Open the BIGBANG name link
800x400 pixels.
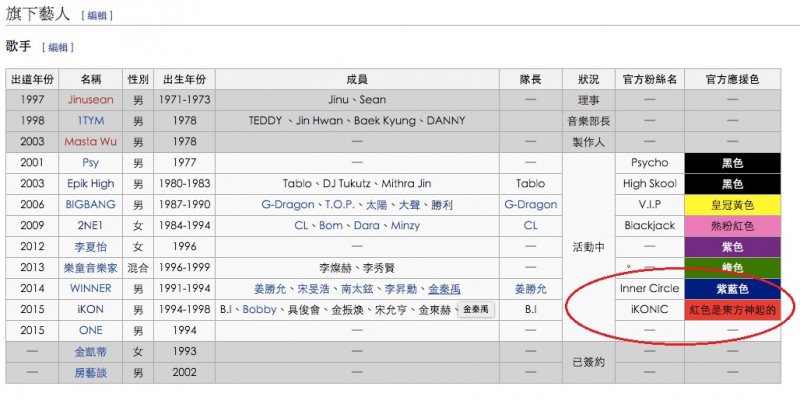[91, 205]
